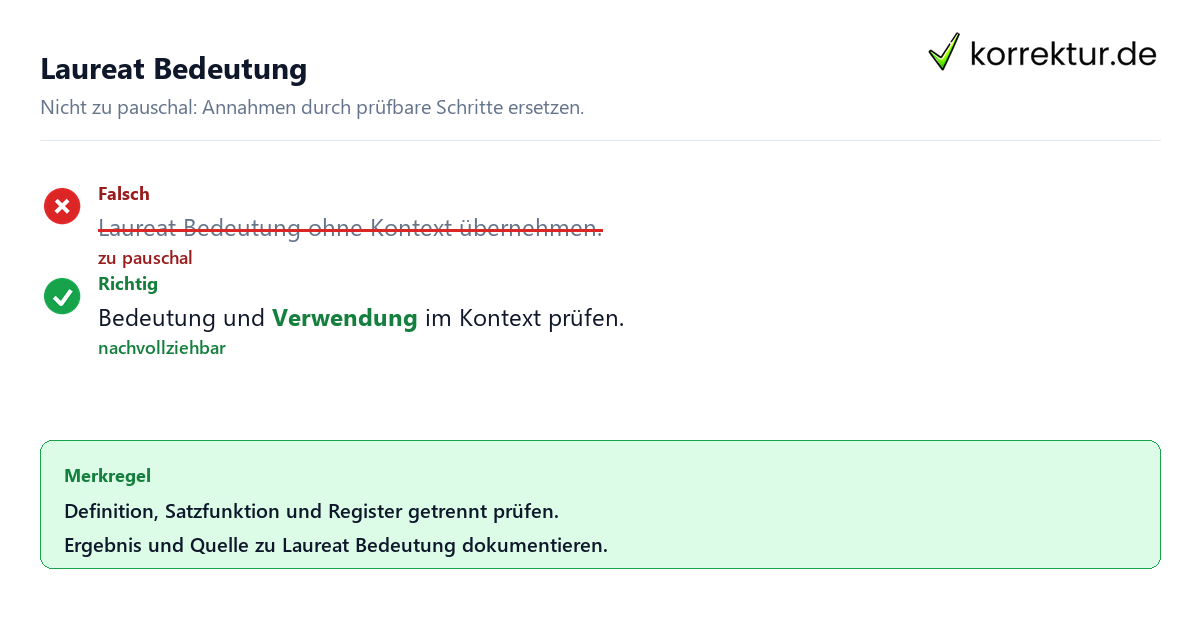Click the horizontal divider below the subtitle
Viewport: 1200px width, 630px height.
click(600, 140)
